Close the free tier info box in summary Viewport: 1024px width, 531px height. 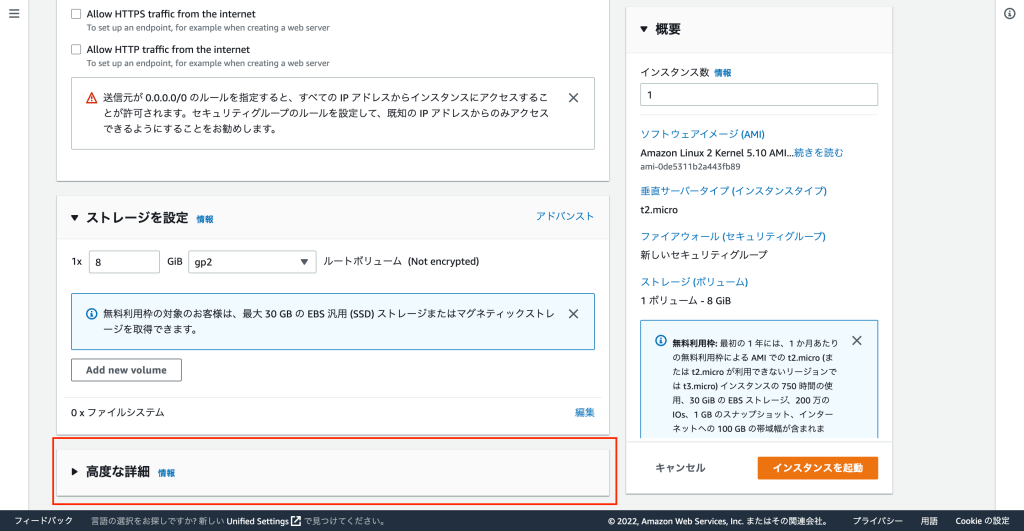tap(856, 341)
